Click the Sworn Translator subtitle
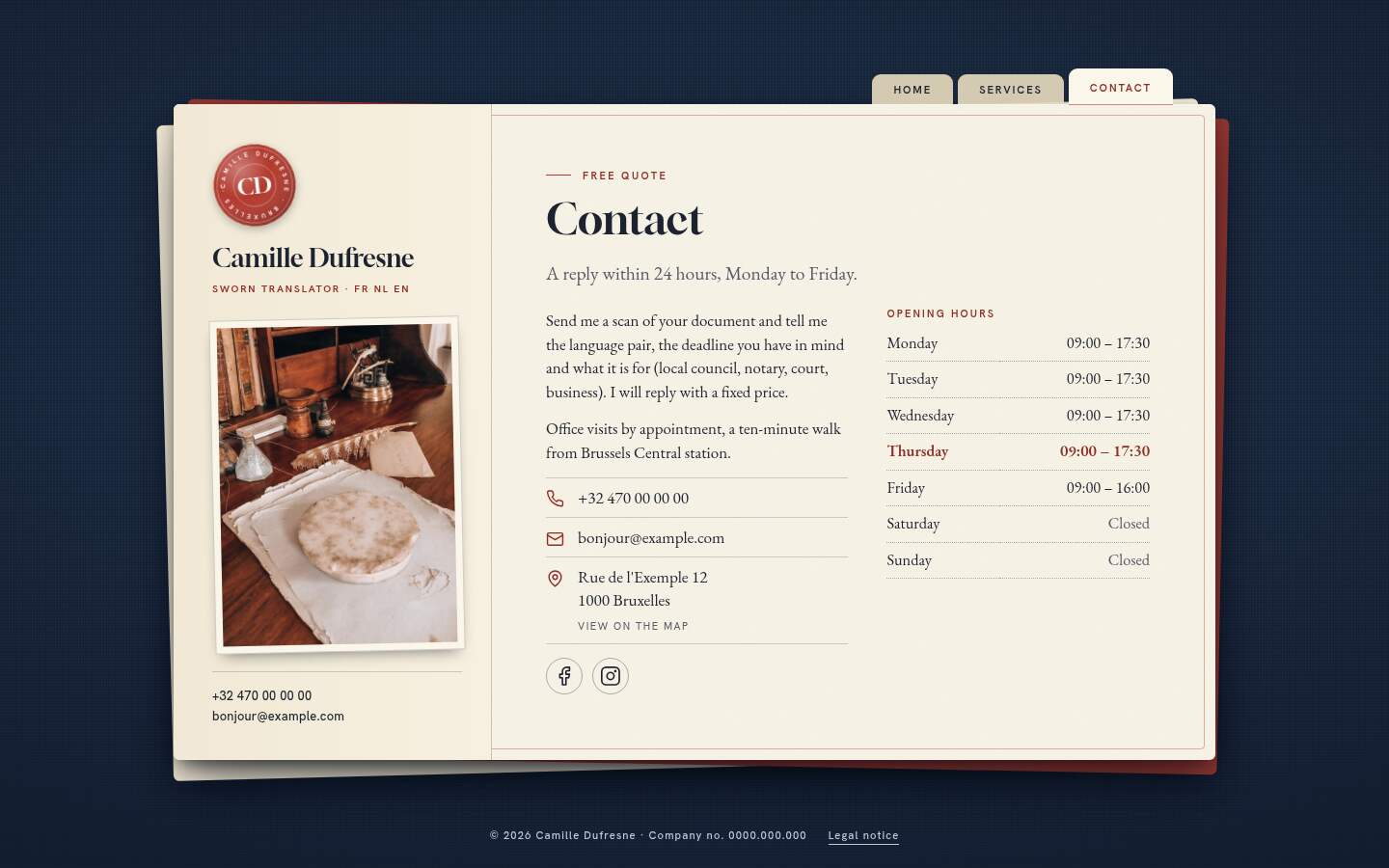 point(311,289)
